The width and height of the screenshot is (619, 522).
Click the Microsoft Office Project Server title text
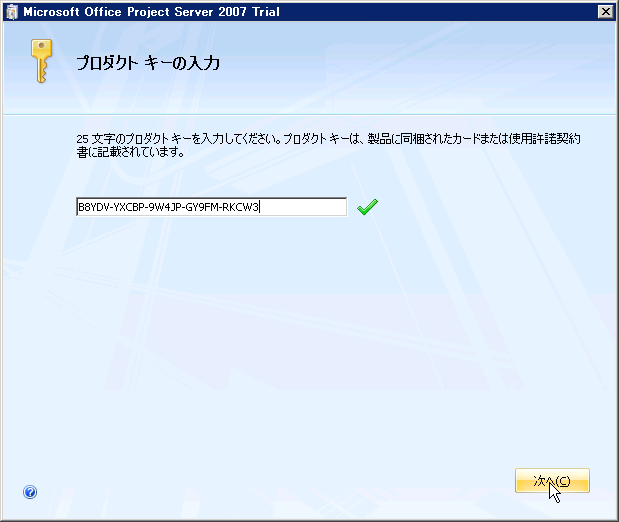[x=130, y=11]
